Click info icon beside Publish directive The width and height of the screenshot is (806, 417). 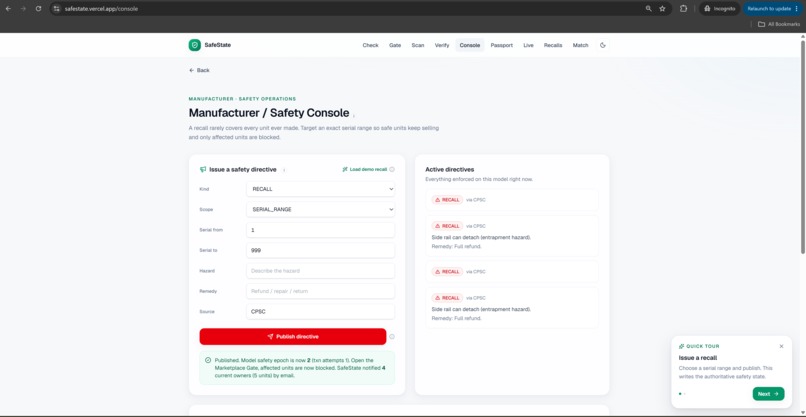click(x=392, y=337)
